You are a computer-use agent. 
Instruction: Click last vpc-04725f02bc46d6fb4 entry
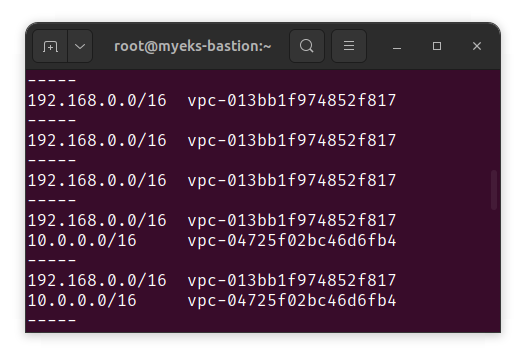pos(292,301)
